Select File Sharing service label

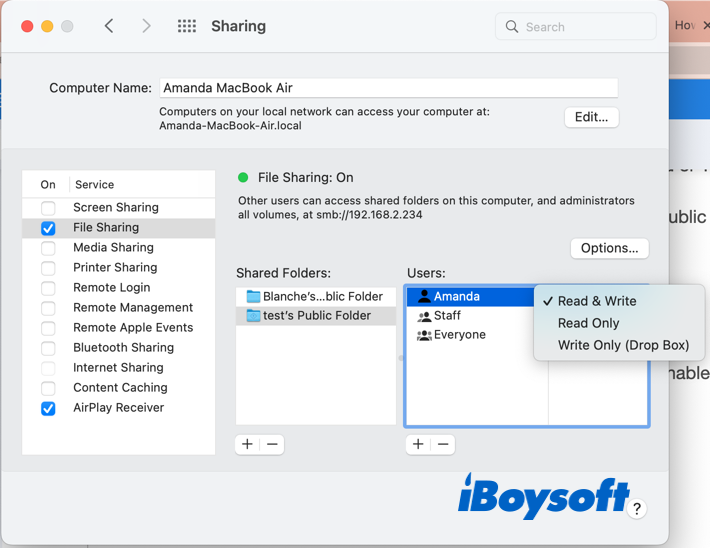coord(106,227)
